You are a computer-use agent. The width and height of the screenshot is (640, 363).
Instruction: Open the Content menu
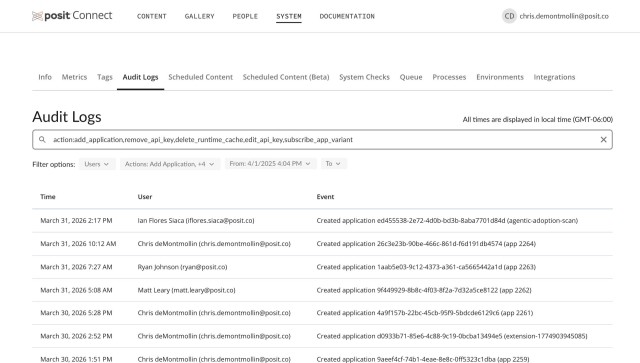[152, 16]
